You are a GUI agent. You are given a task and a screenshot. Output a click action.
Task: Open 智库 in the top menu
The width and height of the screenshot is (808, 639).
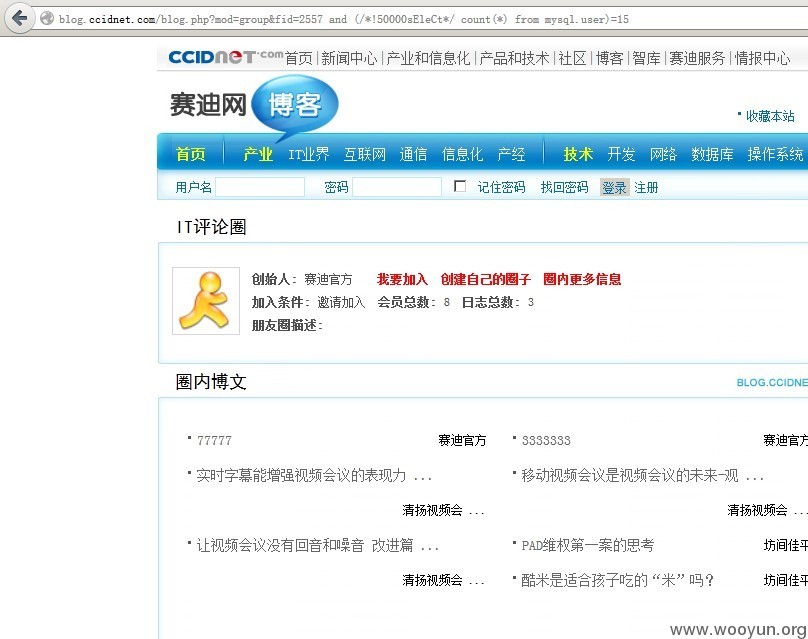647,58
